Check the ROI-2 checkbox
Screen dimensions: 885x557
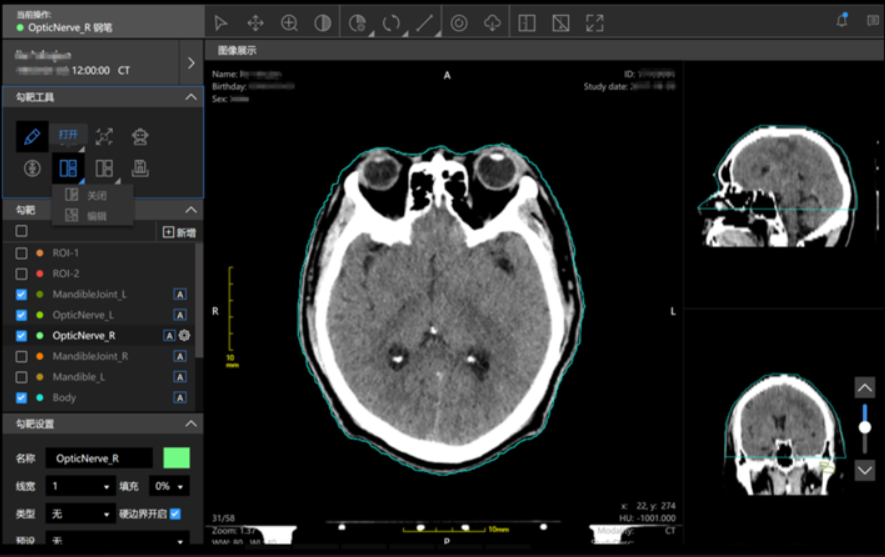(21, 274)
